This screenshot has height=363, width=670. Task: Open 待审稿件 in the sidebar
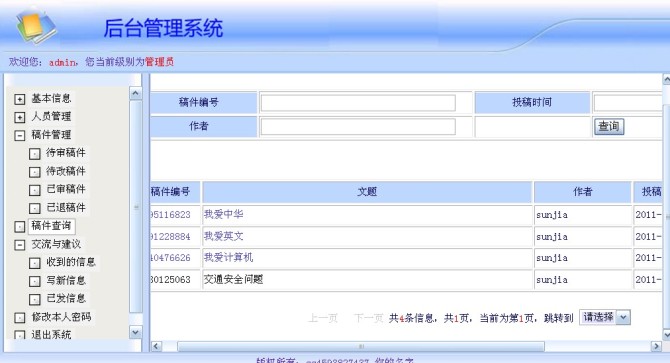point(66,153)
